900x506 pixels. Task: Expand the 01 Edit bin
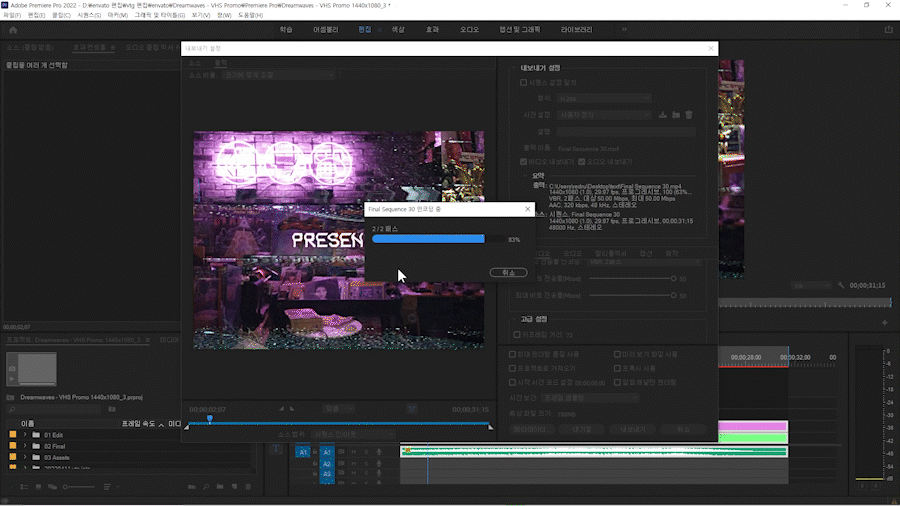25,435
